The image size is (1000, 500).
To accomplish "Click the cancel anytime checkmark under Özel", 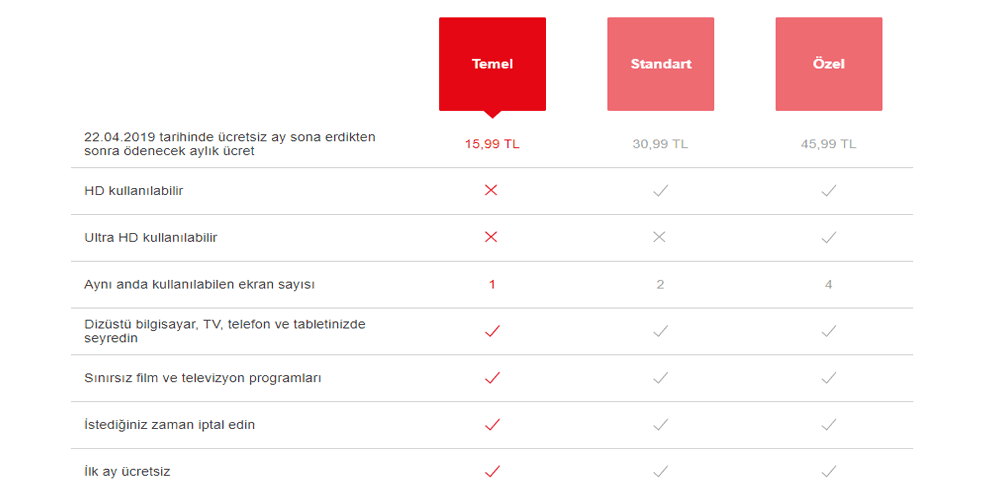I will coord(828,425).
